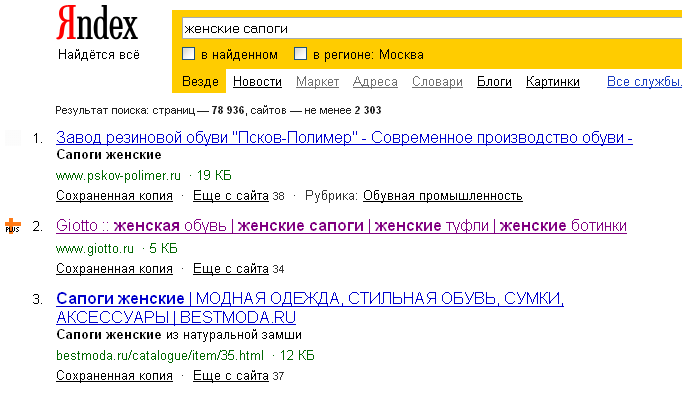Click the blank favicon beside result 1

click(13, 138)
